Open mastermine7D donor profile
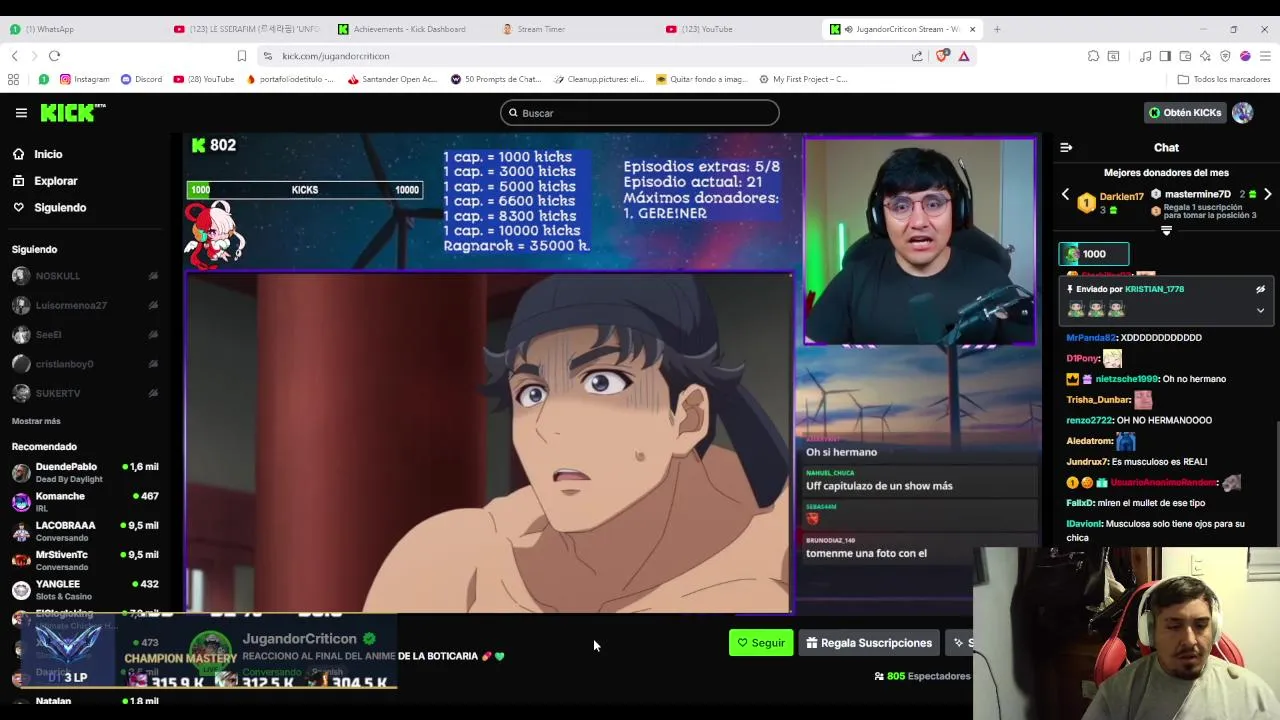The image size is (1280, 720). tap(1197, 194)
